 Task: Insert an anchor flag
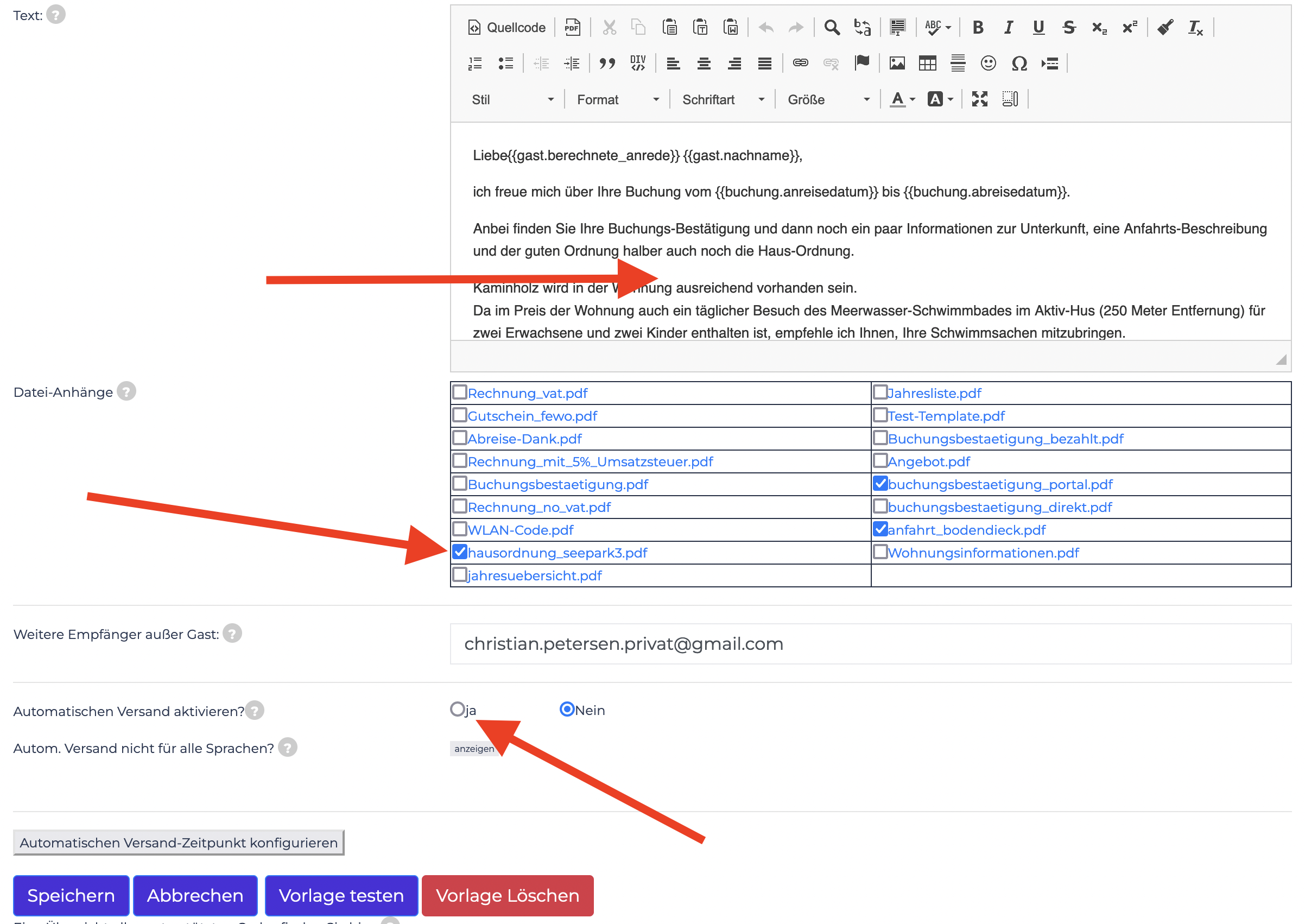[x=862, y=63]
